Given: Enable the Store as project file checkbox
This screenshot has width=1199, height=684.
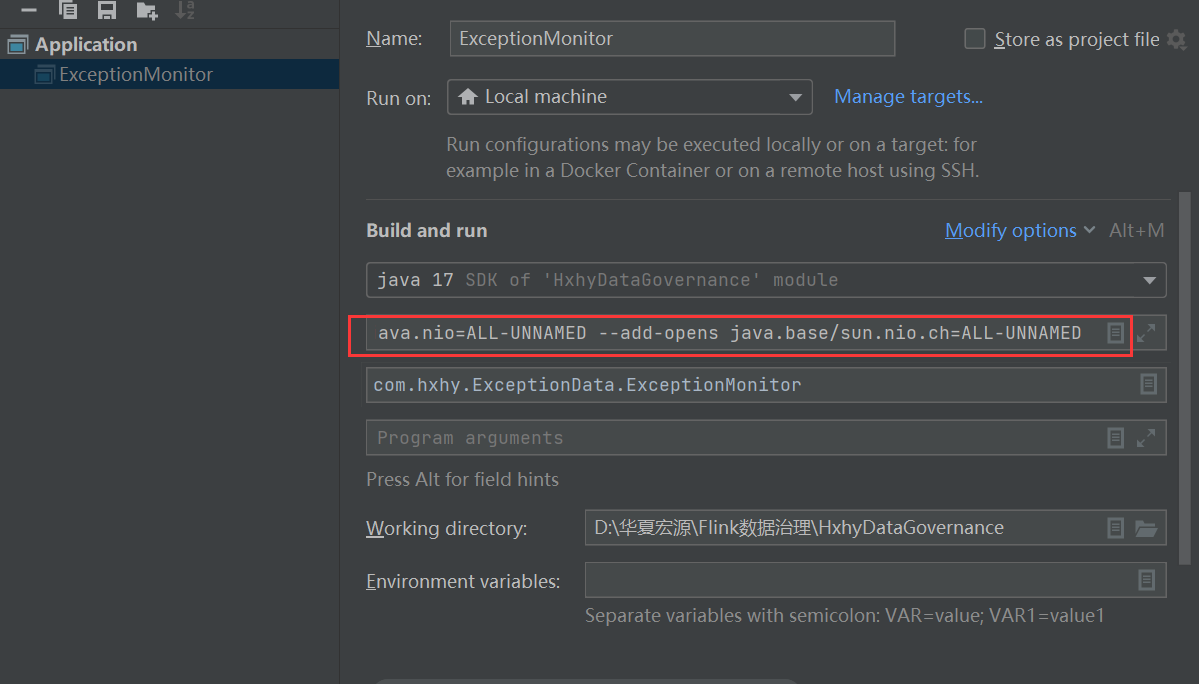Looking at the screenshot, I should point(974,39).
